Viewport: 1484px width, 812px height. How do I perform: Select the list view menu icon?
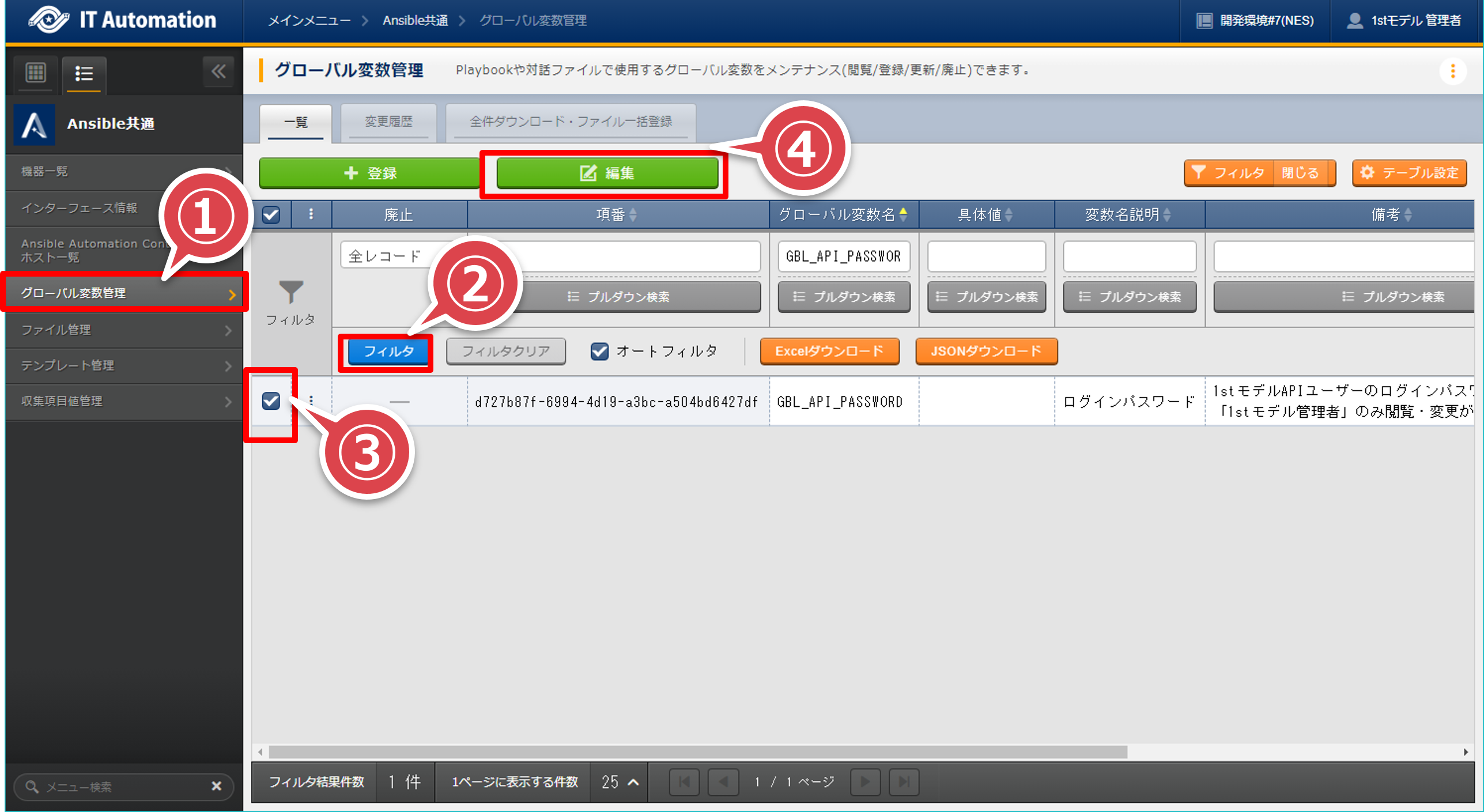tap(84, 73)
